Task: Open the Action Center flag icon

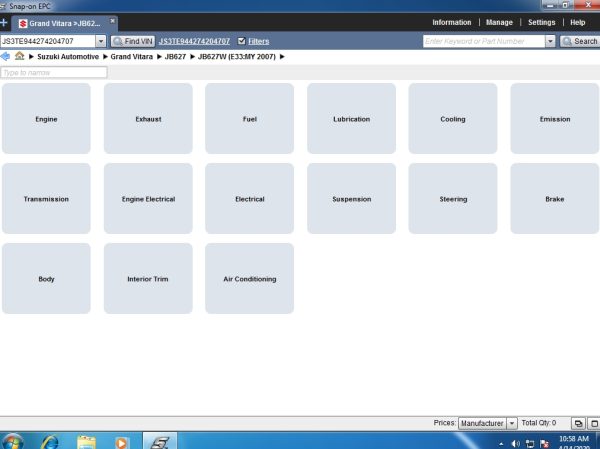Action: point(545,444)
